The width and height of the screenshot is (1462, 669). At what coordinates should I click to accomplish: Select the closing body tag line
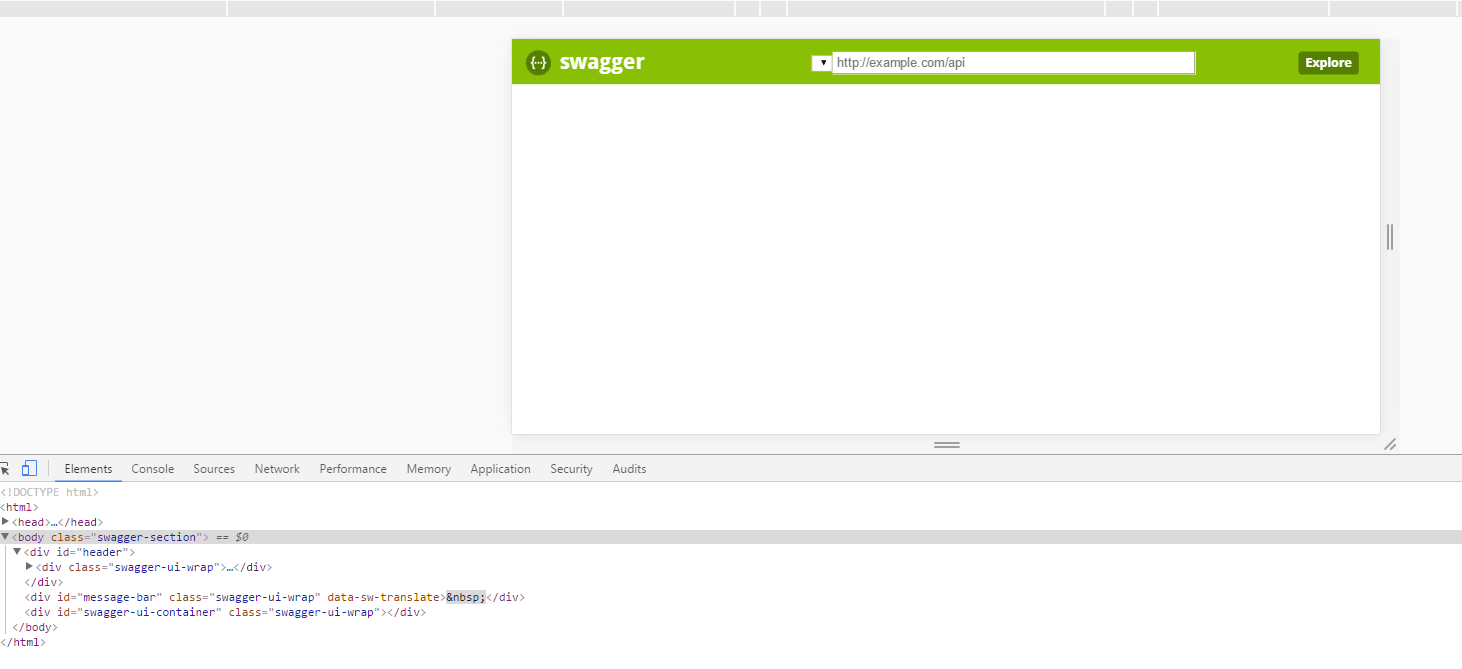click(x=35, y=627)
